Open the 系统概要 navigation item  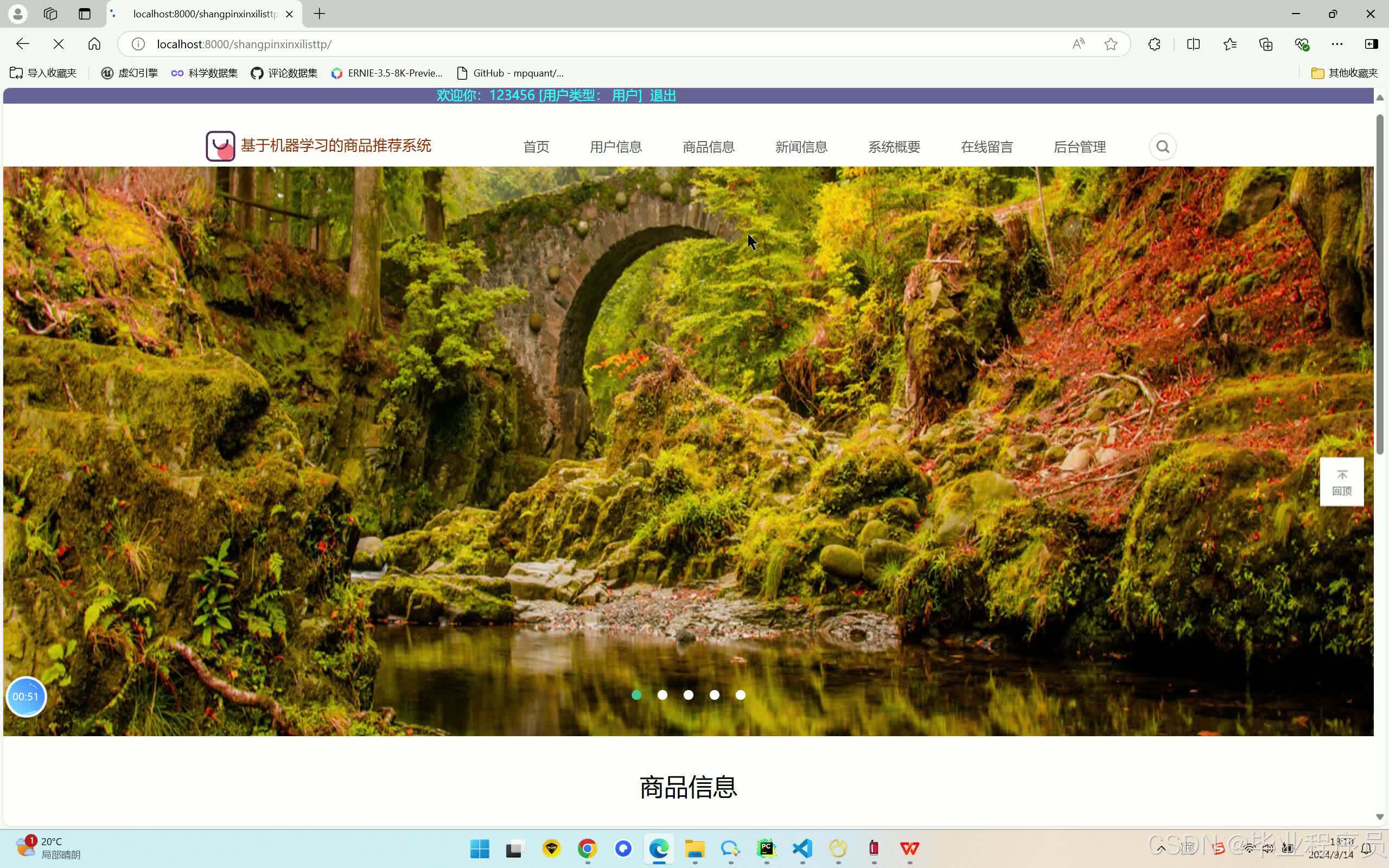(894, 147)
